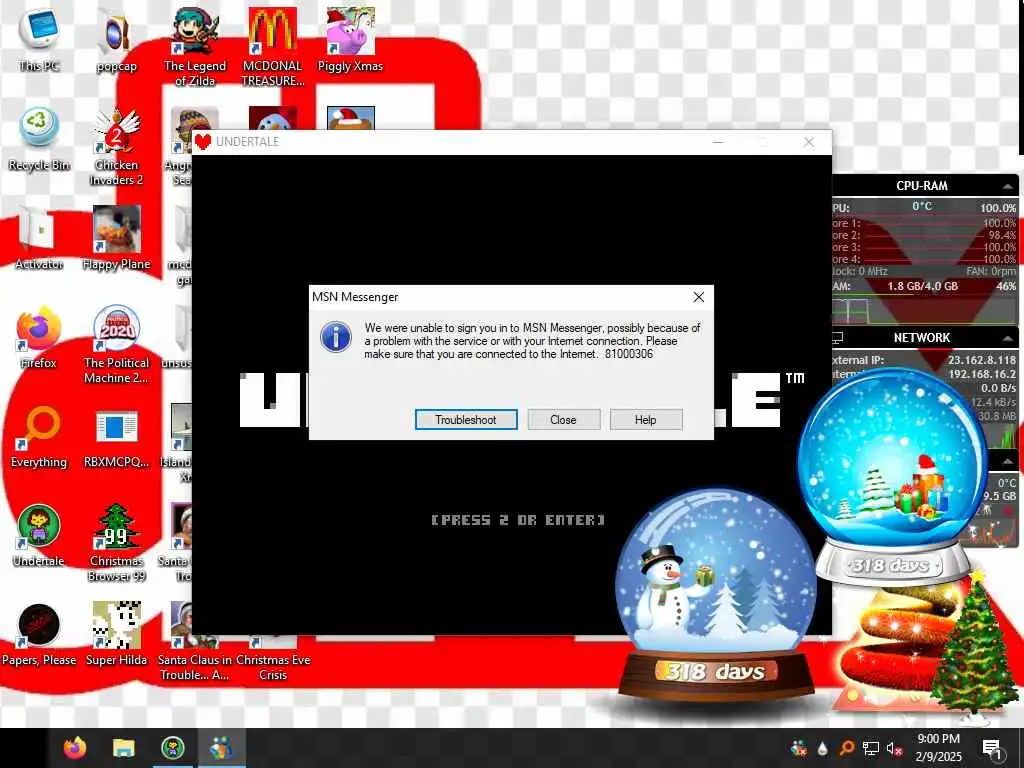Switch to MSN Messenger taskbar button
The width and height of the screenshot is (1024, 768).
point(221,748)
